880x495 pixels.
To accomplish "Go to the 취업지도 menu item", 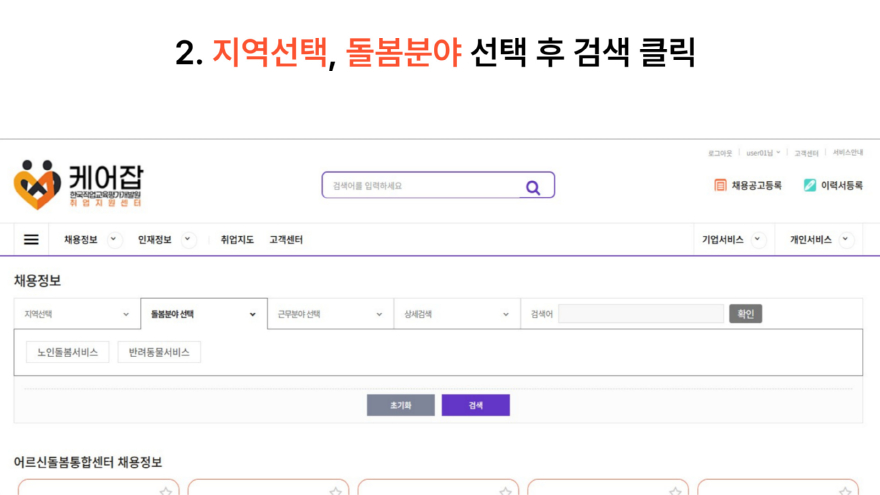I will [x=237, y=240].
